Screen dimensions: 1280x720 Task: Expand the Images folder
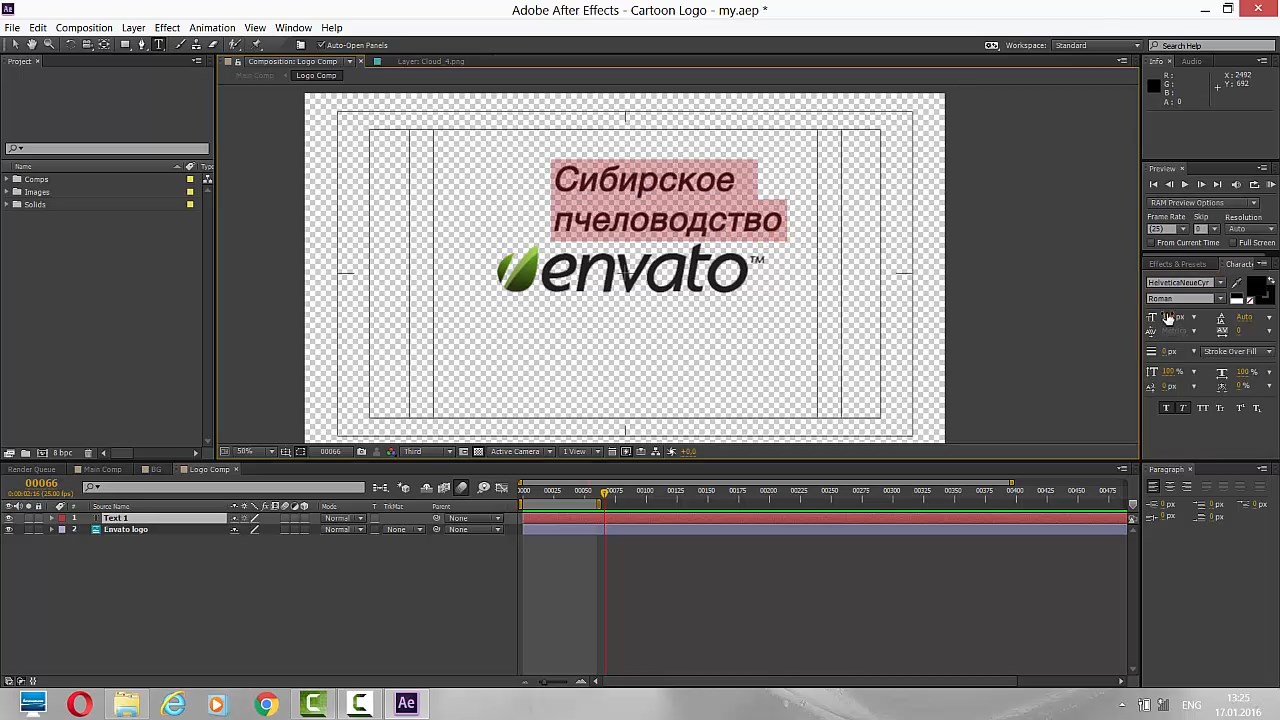pyautogui.click(x=7, y=192)
